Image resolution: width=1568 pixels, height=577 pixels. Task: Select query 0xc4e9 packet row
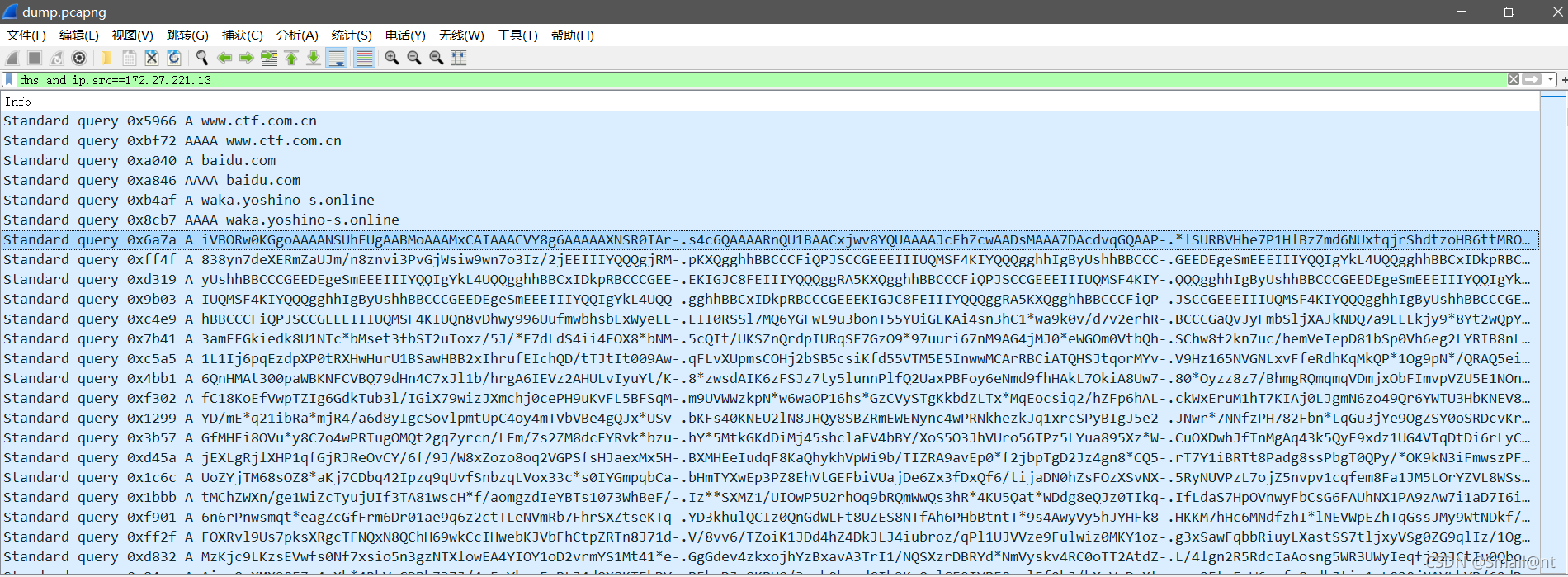pos(769,319)
